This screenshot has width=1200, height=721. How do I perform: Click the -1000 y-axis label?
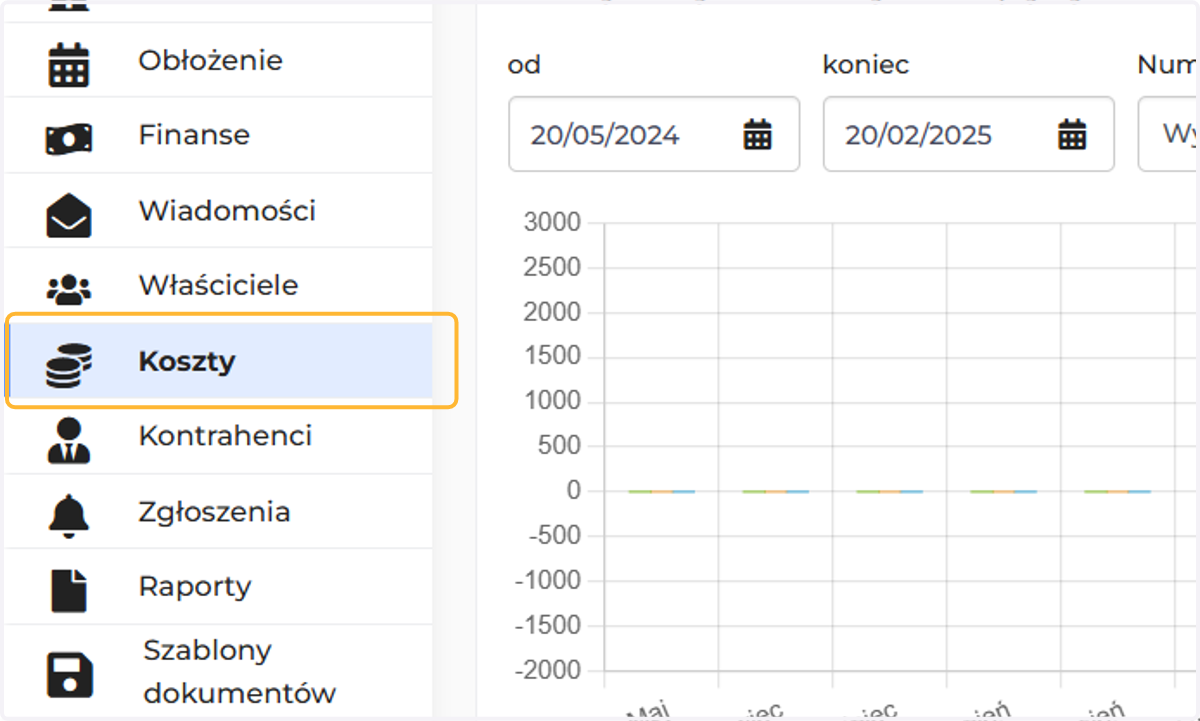coord(548,580)
